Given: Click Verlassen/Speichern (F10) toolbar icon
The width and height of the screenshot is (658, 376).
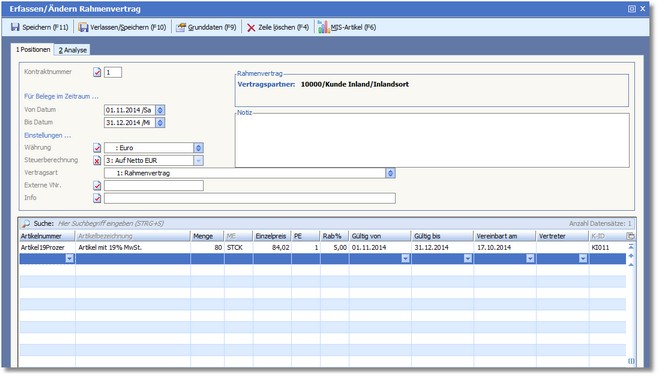Looking at the screenshot, I should (84, 27).
